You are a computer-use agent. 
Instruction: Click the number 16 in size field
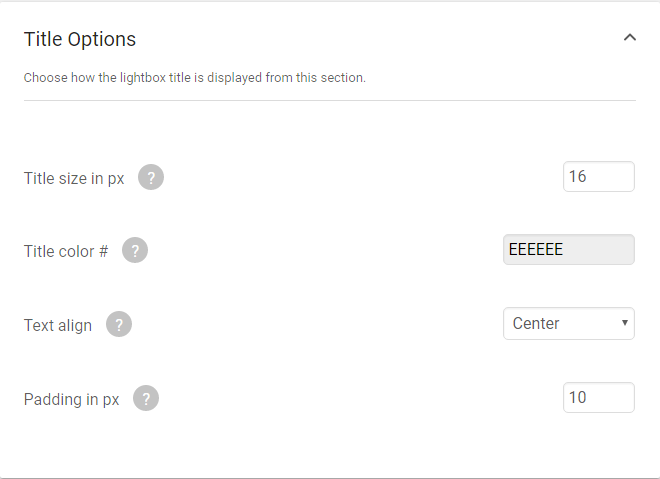577,176
